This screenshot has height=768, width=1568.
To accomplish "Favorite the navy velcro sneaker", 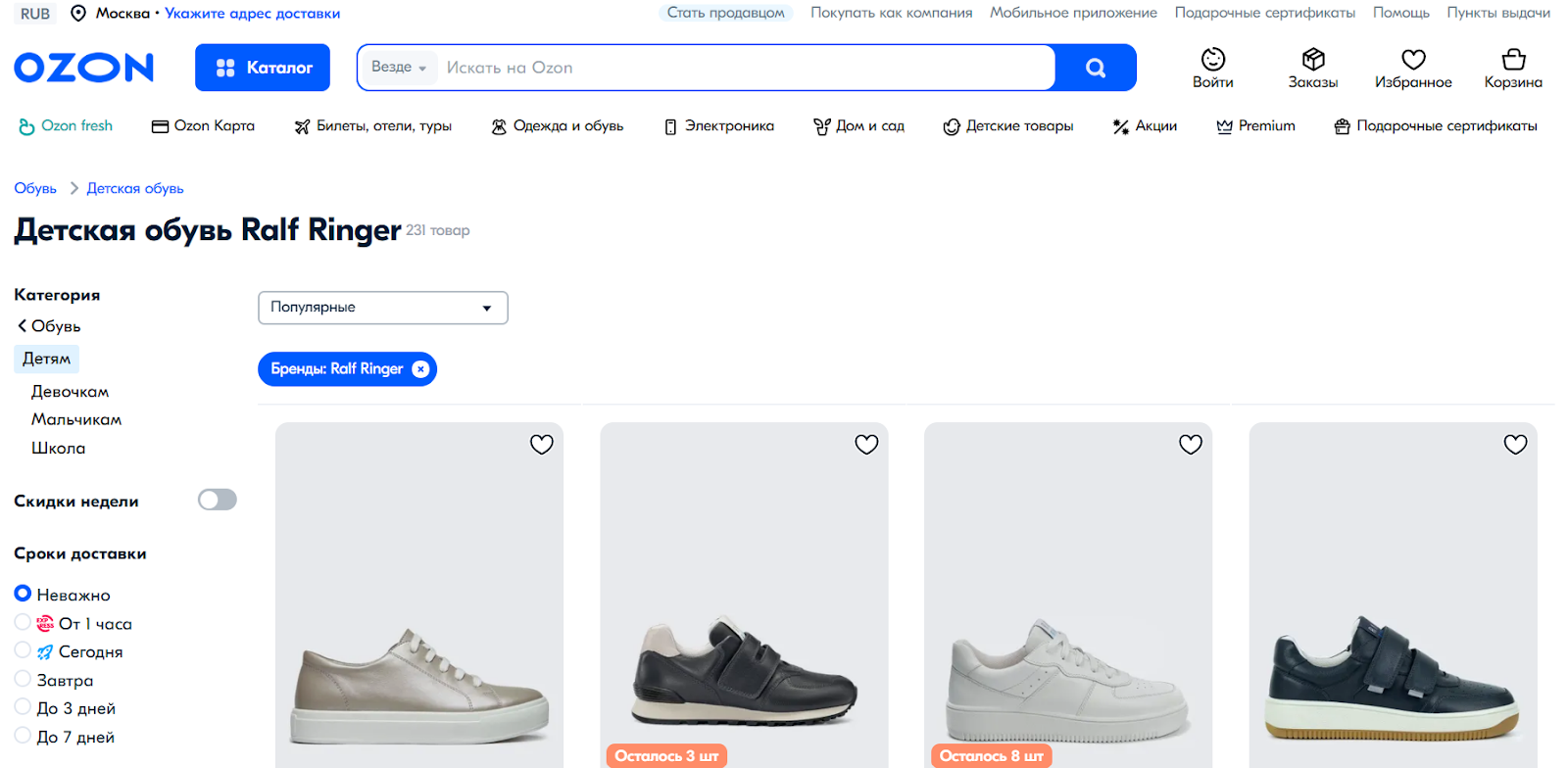I will pyautogui.click(x=1515, y=445).
